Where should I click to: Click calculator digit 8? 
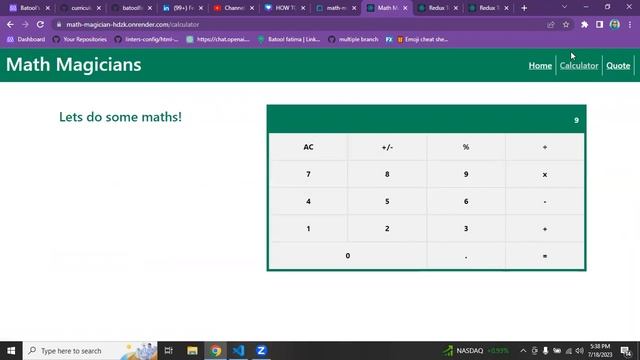click(387, 174)
